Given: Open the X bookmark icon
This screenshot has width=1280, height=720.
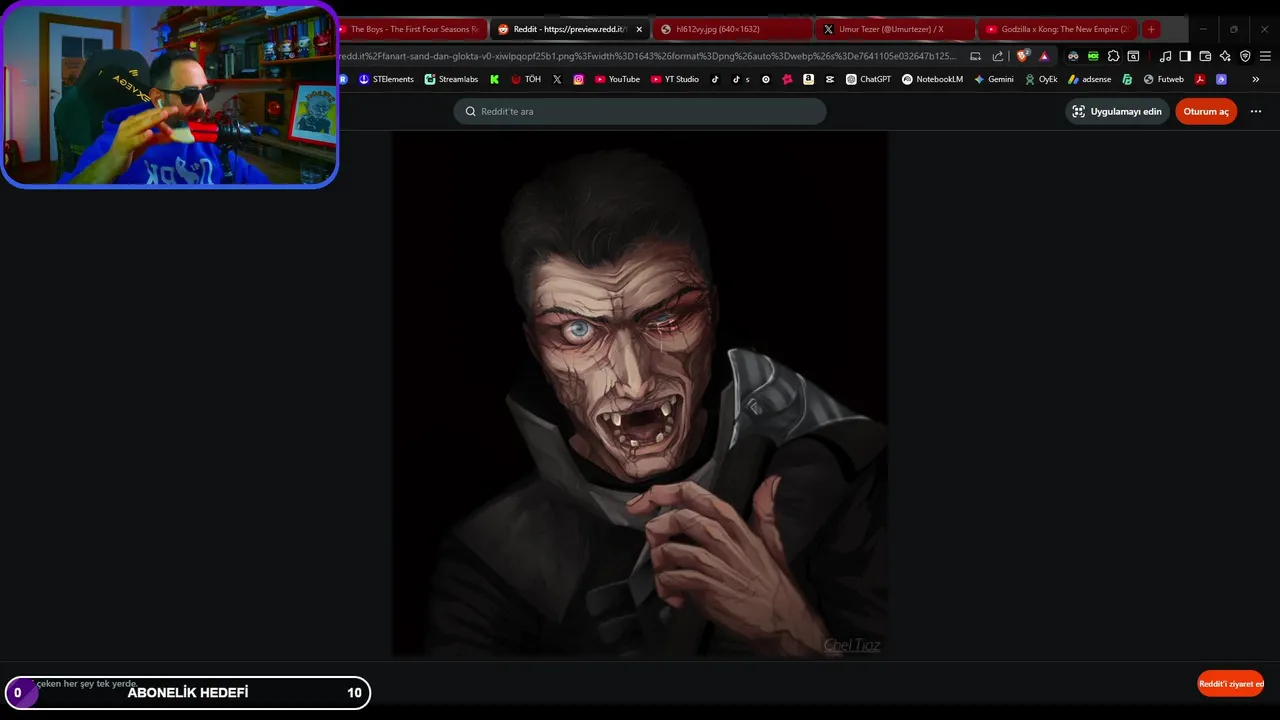Looking at the screenshot, I should click(x=557, y=79).
